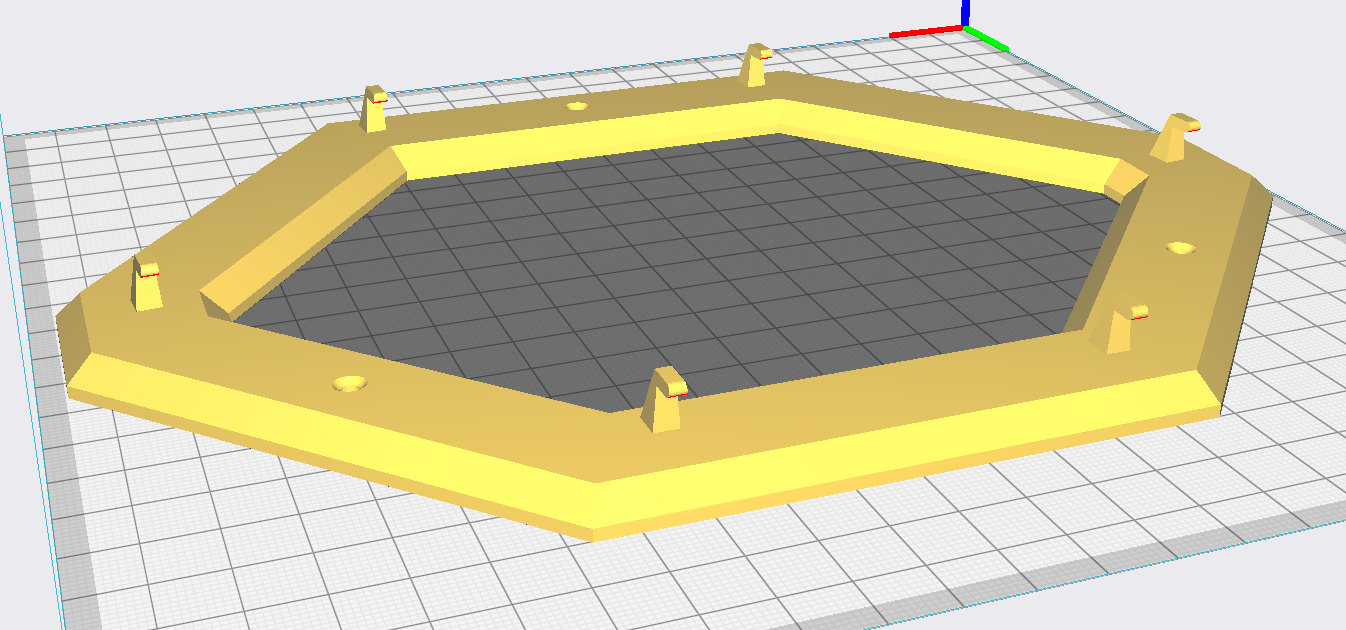The height and width of the screenshot is (630, 1346).
Task: Click the flat top of the front-right frame segment
Action: coord(900,400)
